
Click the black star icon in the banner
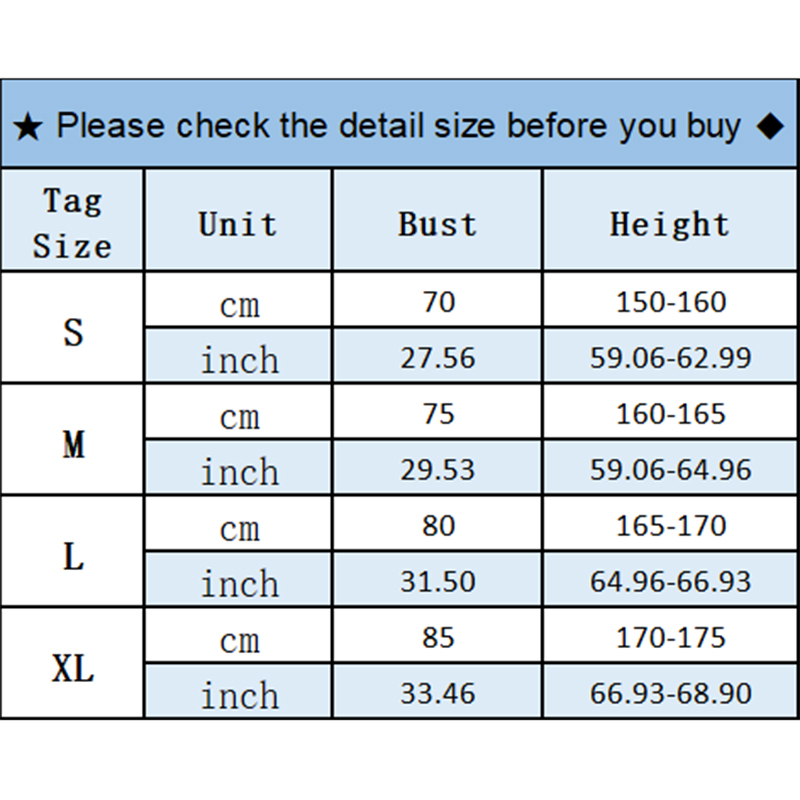click(29, 128)
